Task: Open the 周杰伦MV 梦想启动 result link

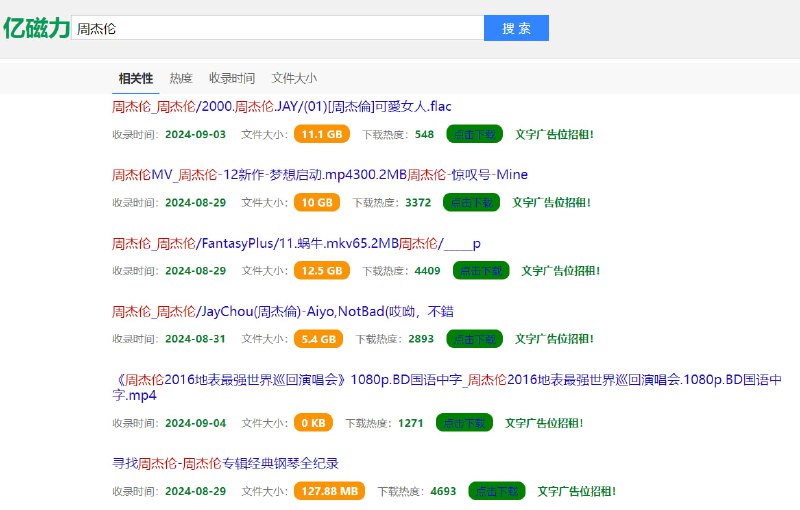Action: tap(319, 174)
